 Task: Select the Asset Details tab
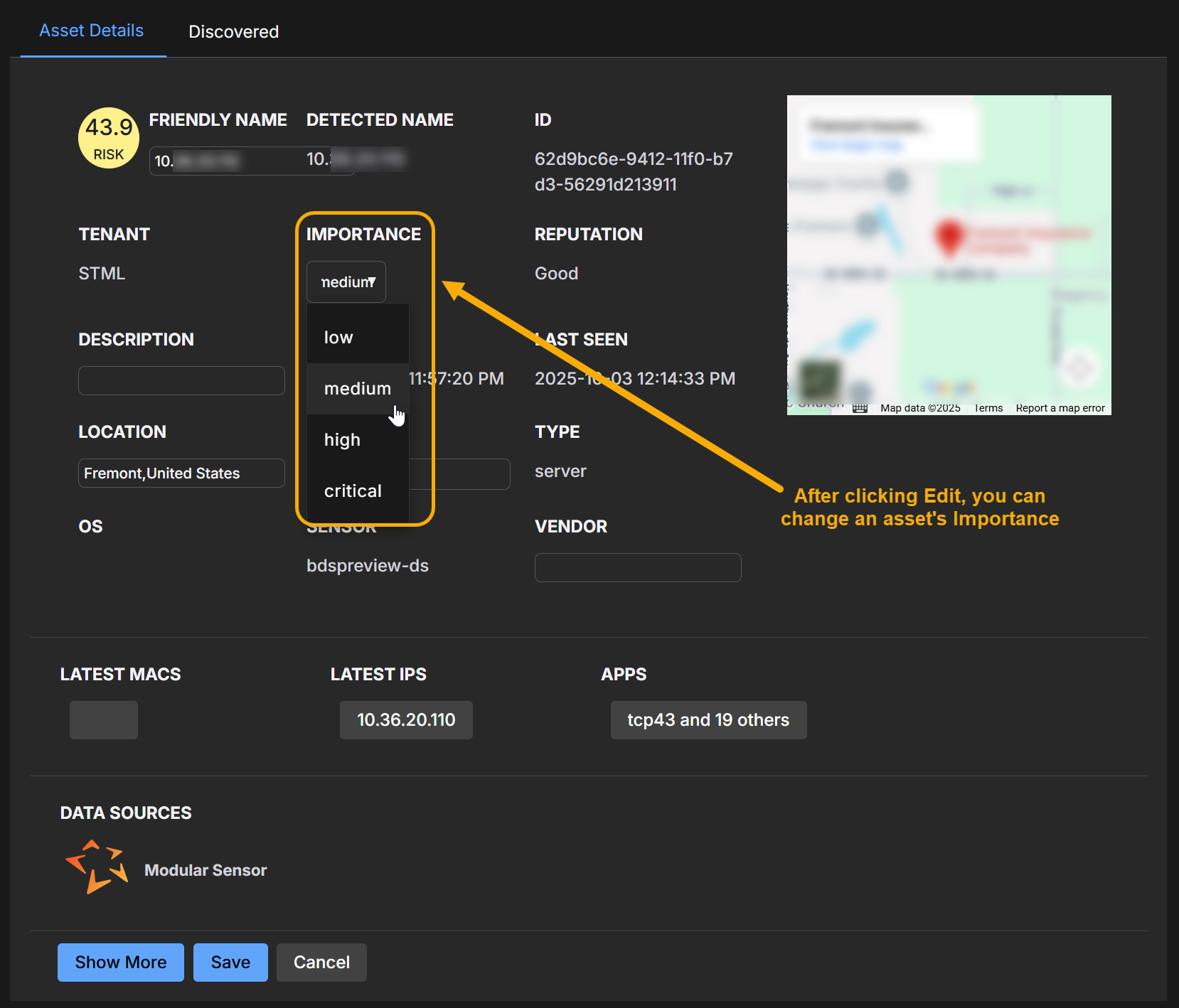(92, 31)
